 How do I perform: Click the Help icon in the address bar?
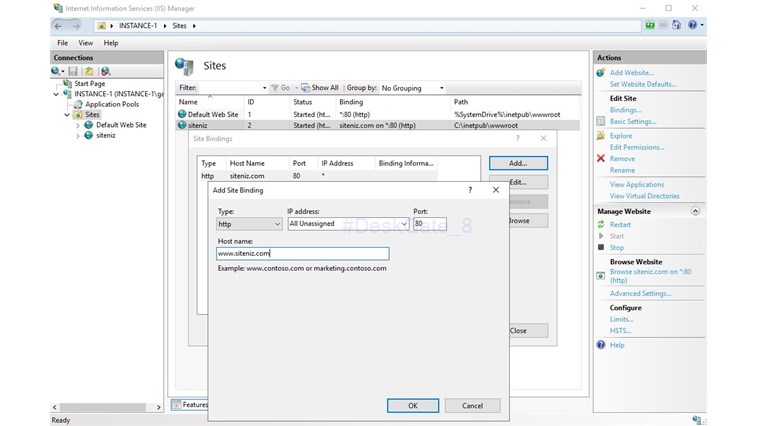693,25
